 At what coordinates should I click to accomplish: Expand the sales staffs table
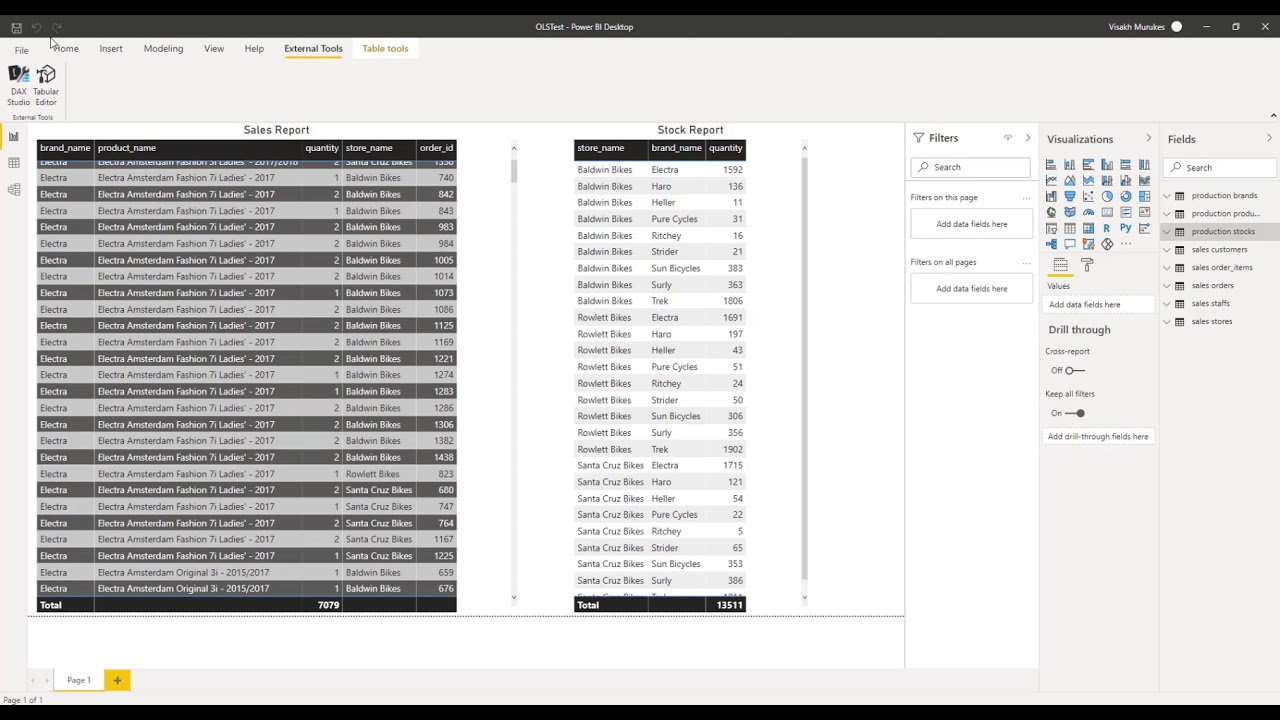coord(1166,304)
